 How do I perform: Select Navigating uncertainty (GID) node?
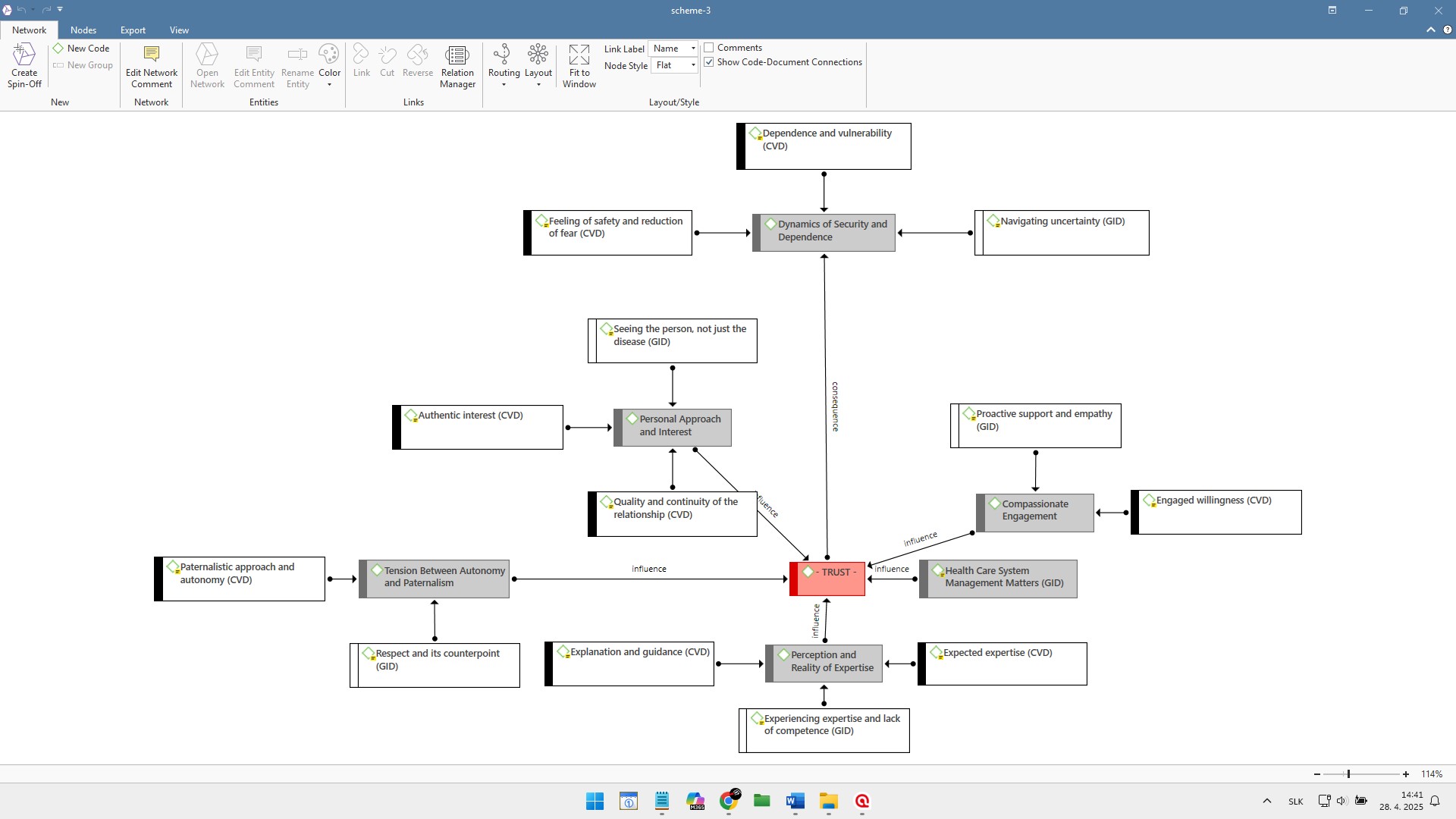tap(1062, 233)
